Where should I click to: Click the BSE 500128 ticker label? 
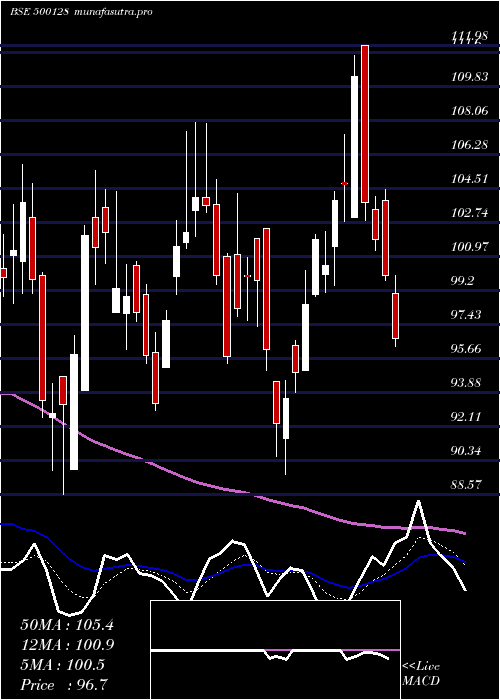[x=39, y=11]
